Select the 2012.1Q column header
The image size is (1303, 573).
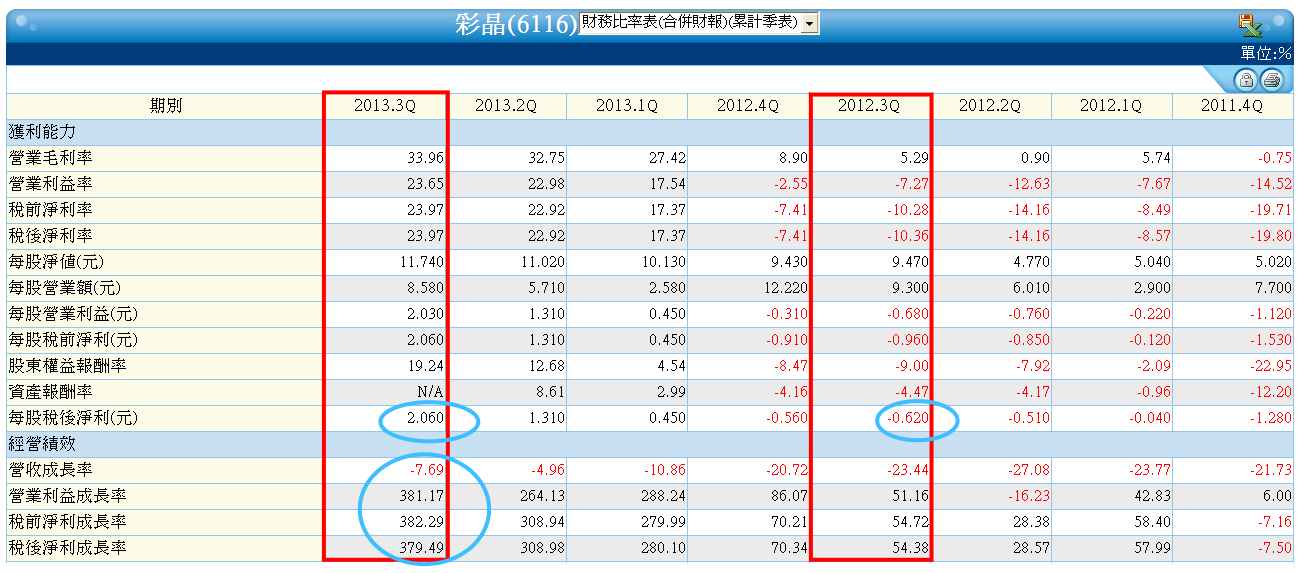coord(1111,105)
